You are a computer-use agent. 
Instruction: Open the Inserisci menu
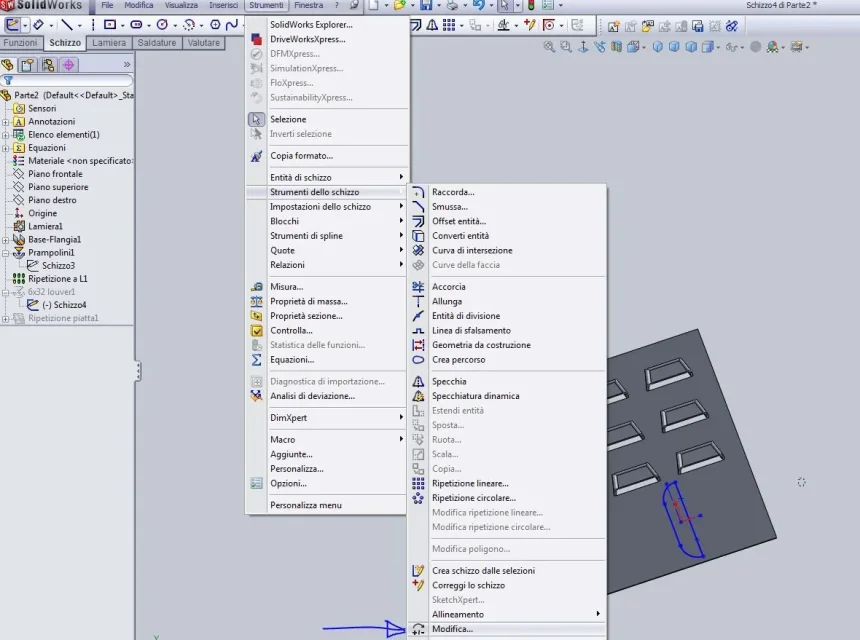coord(224,5)
